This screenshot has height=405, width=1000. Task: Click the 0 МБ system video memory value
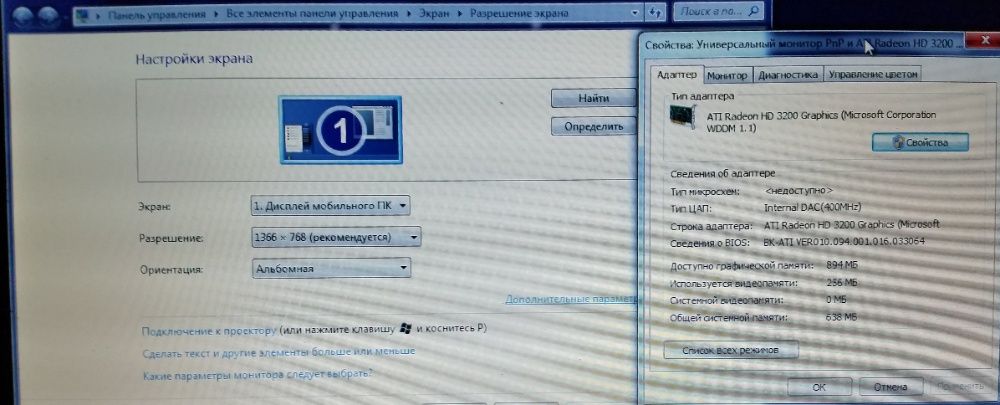pos(836,299)
